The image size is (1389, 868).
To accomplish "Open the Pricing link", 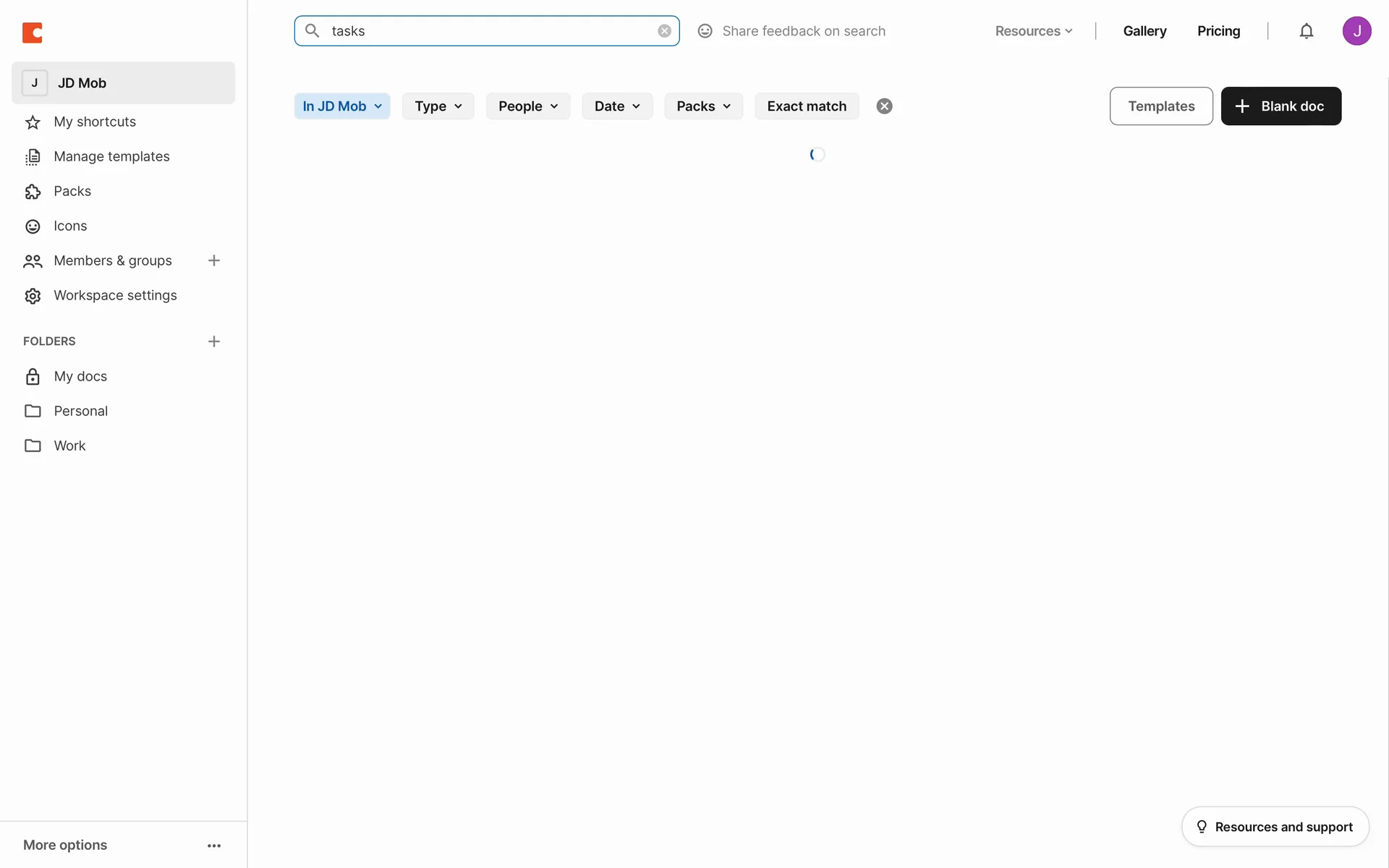I will pyautogui.click(x=1218, y=31).
